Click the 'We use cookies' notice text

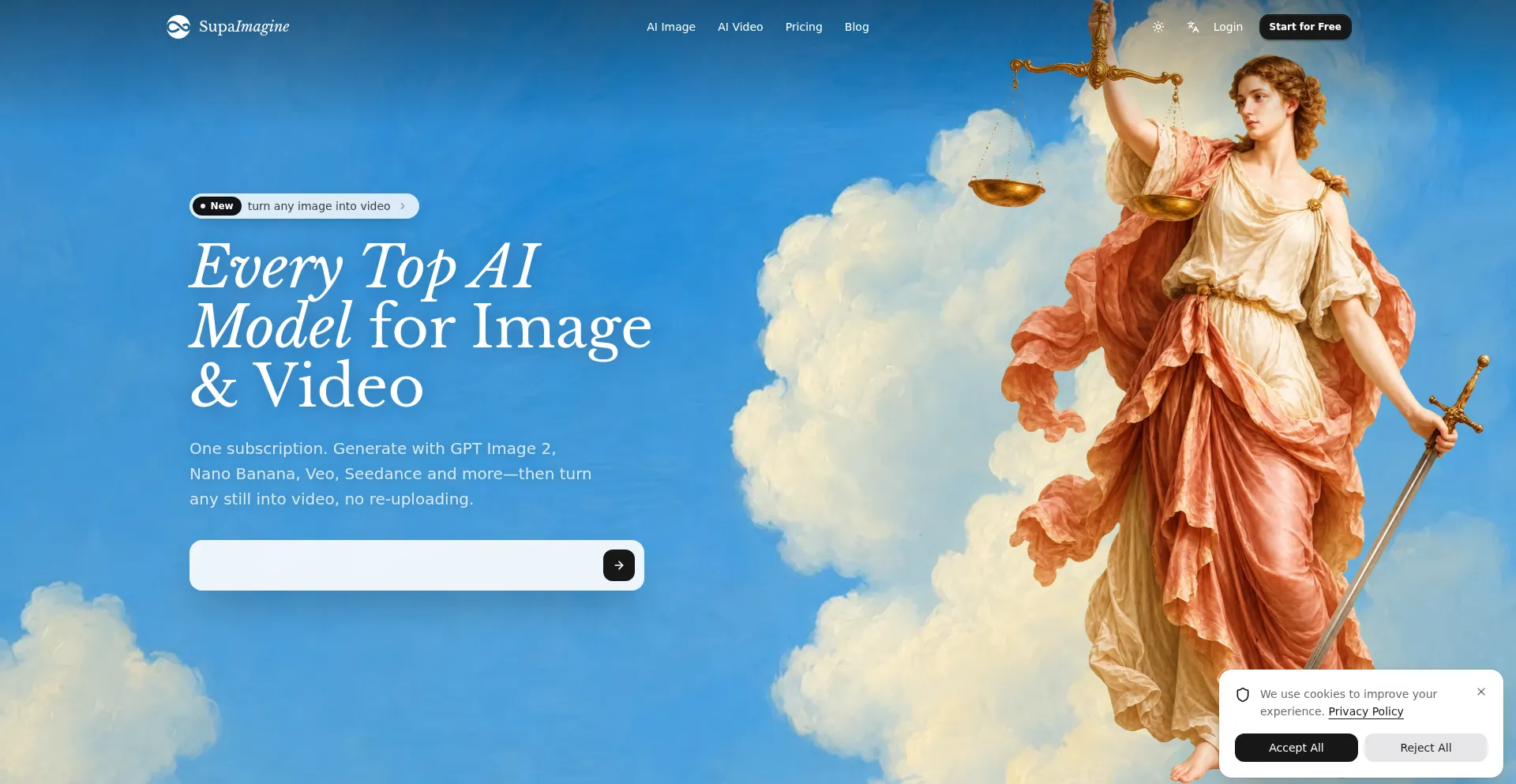click(x=1349, y=703)
